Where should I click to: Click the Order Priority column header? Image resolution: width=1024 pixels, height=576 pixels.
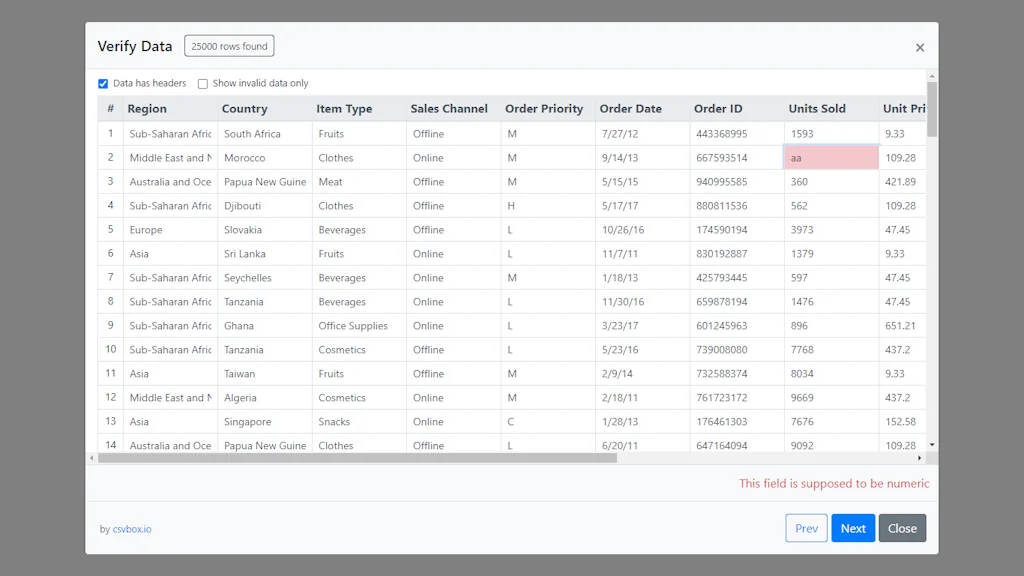coord(545,108)
